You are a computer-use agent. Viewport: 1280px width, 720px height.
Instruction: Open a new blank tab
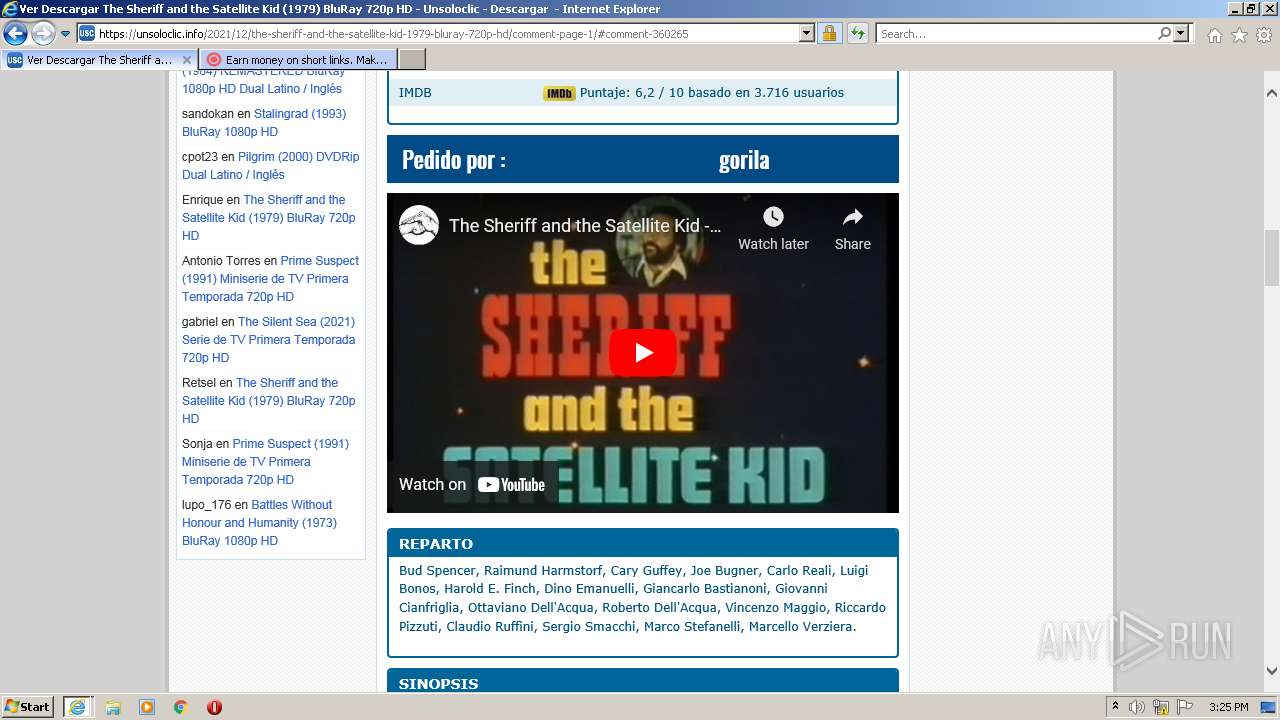pos(412,60)
